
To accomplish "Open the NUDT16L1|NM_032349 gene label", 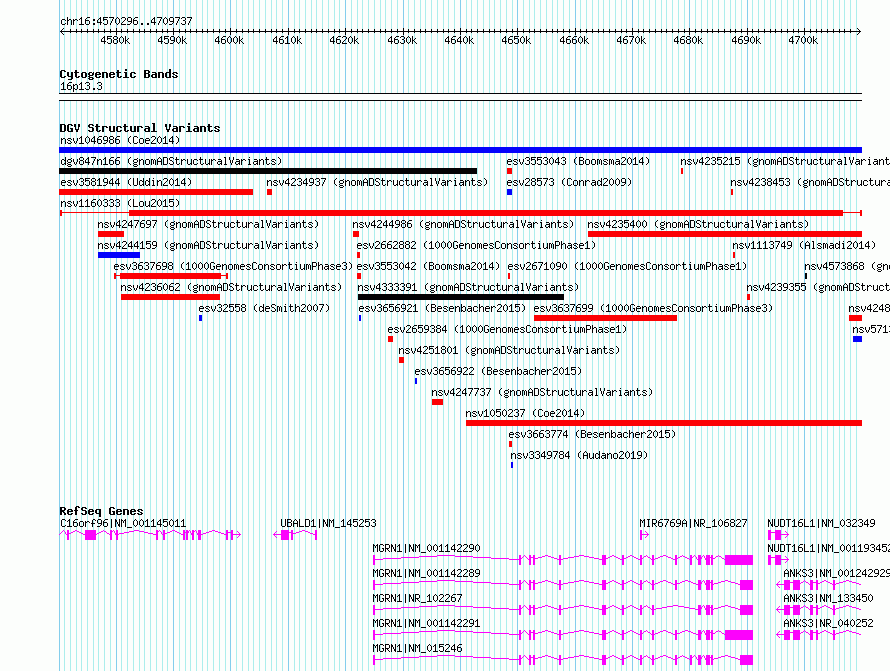I will 821,523.
